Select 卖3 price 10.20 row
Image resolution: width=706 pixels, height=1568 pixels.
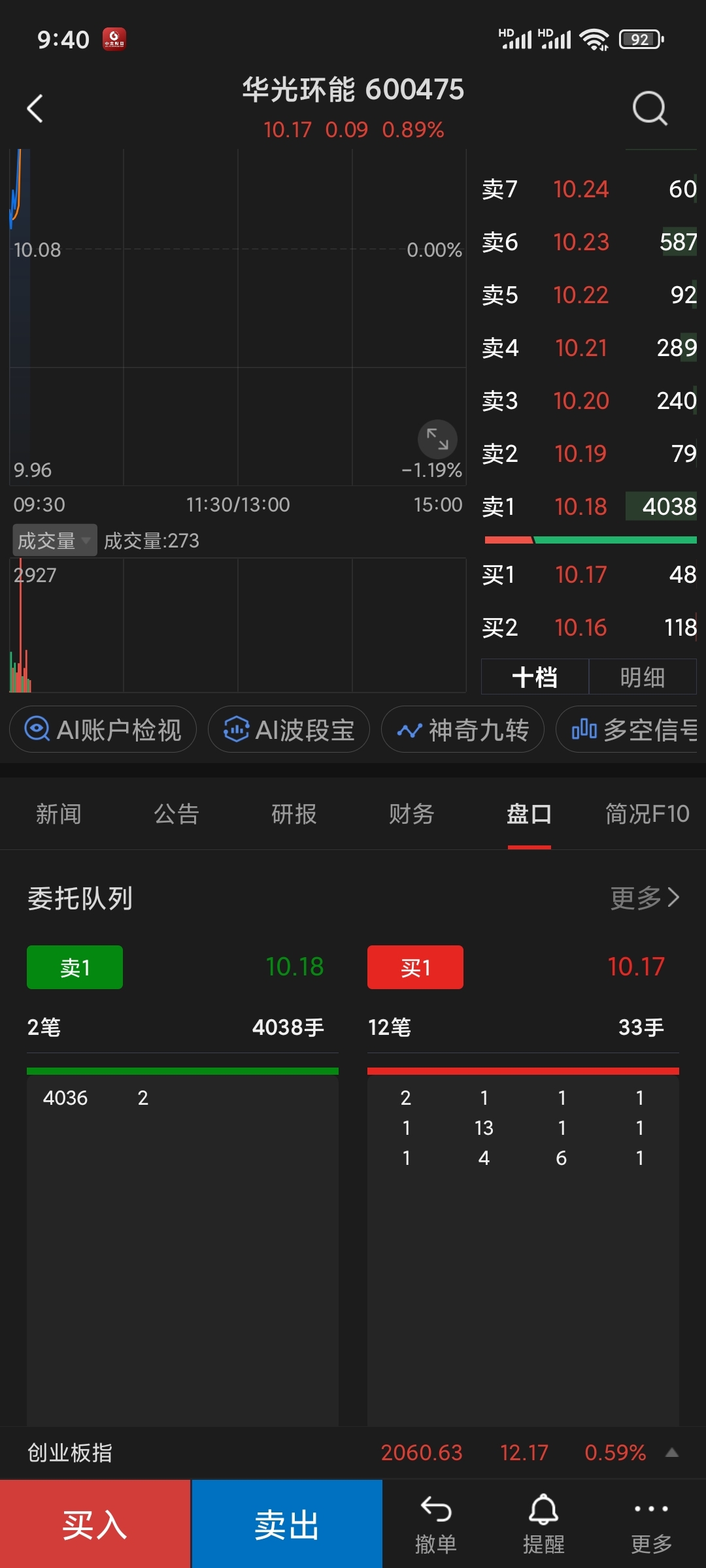[589, 400]
